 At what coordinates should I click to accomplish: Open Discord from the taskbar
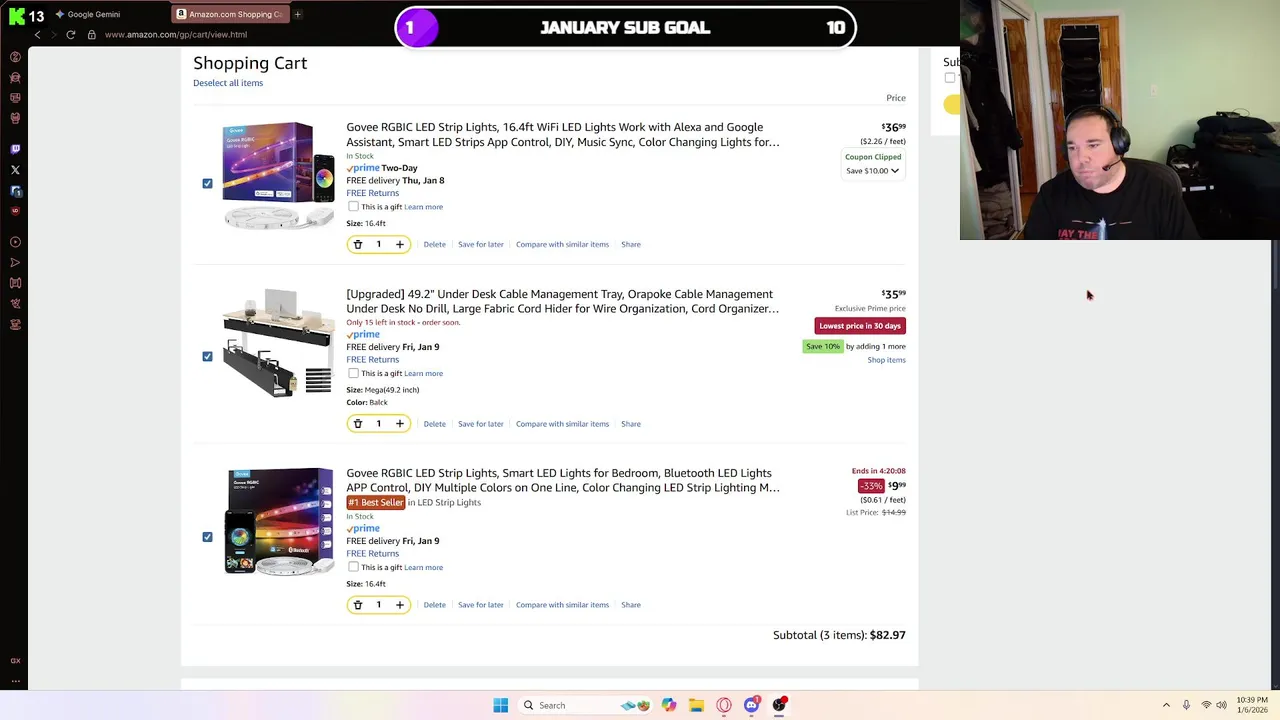point(751,705)
